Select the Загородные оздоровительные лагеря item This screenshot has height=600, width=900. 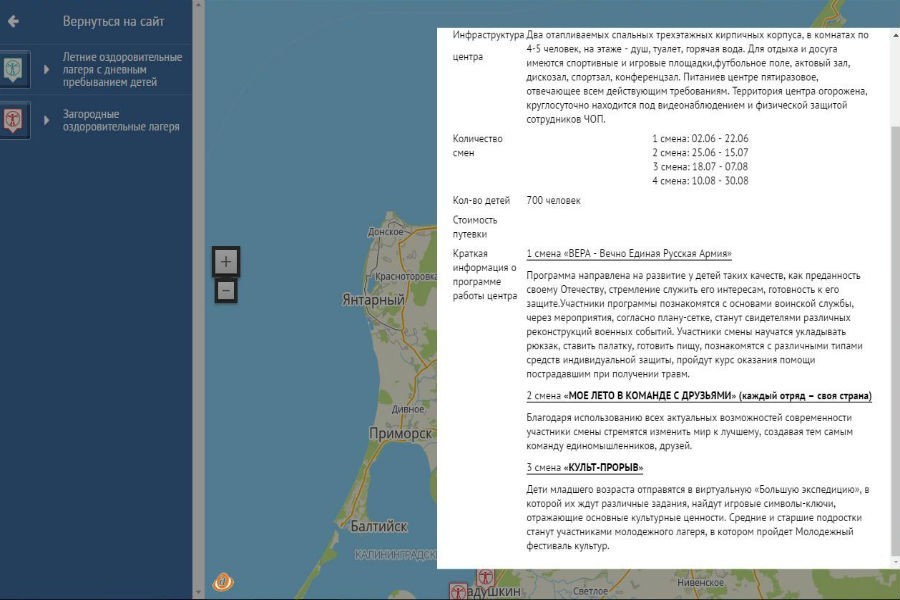(x=121, y=121)
